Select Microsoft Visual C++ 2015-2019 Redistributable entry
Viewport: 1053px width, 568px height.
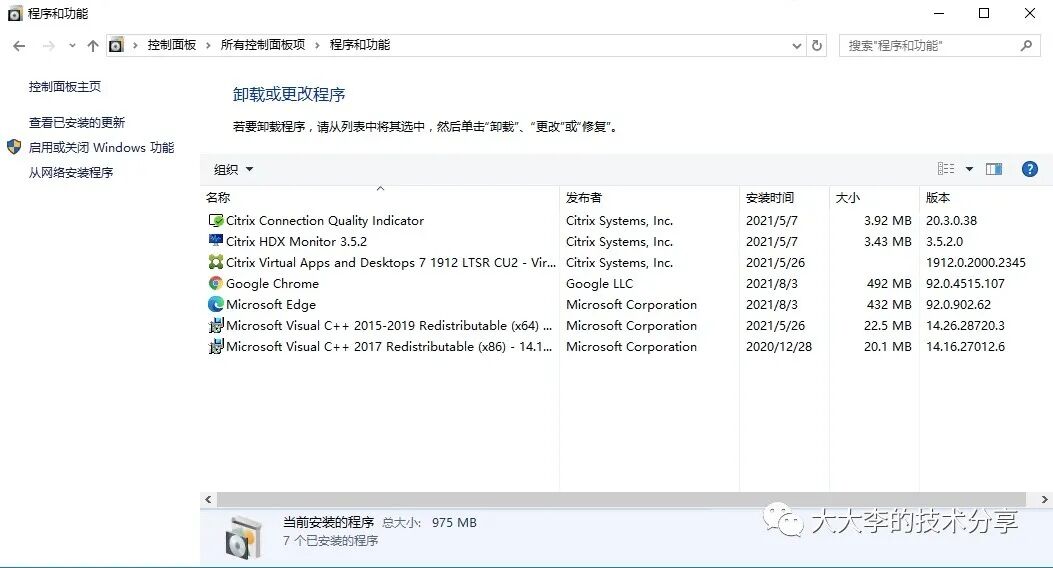point(389,326)
